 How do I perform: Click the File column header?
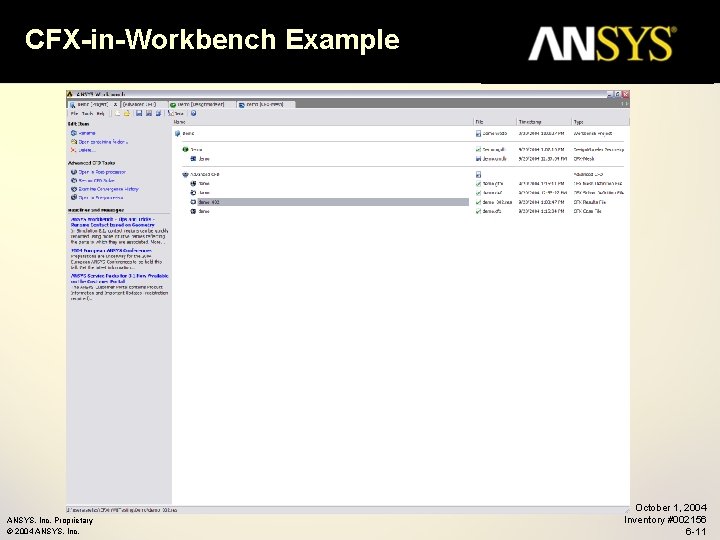point(495,122)
